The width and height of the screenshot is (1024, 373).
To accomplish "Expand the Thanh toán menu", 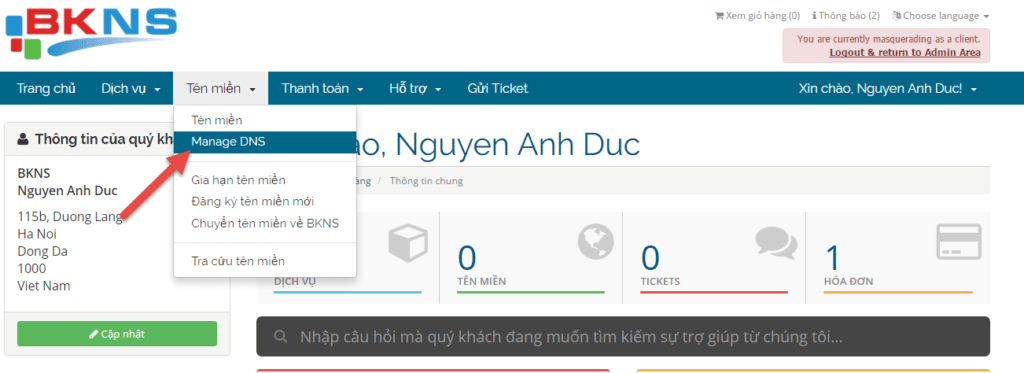I will (322, 88).
